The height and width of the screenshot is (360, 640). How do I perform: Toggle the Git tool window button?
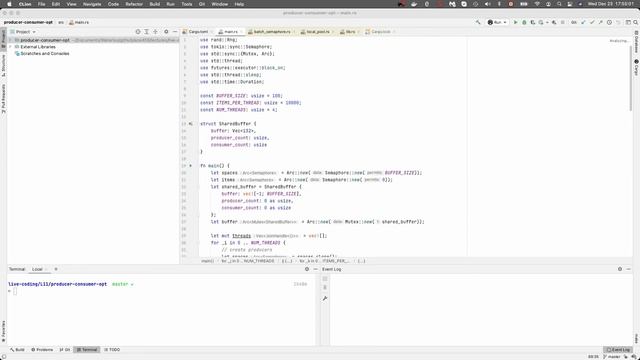[65, 350]
